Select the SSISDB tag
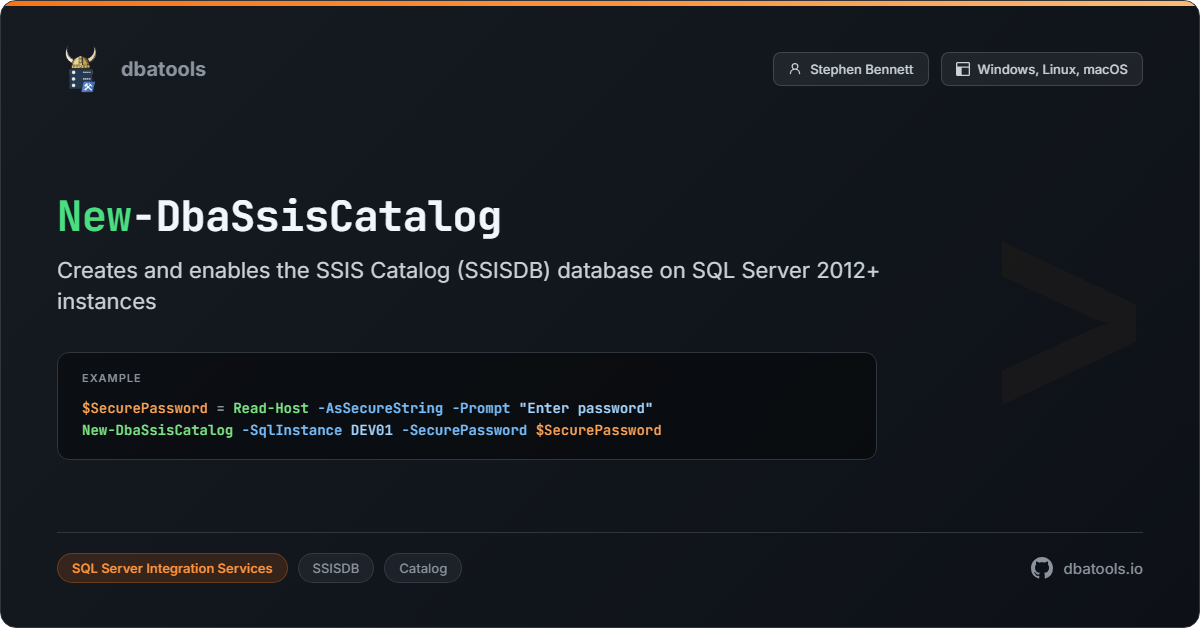Screen dimensions: 1200x628 [336, 568]
